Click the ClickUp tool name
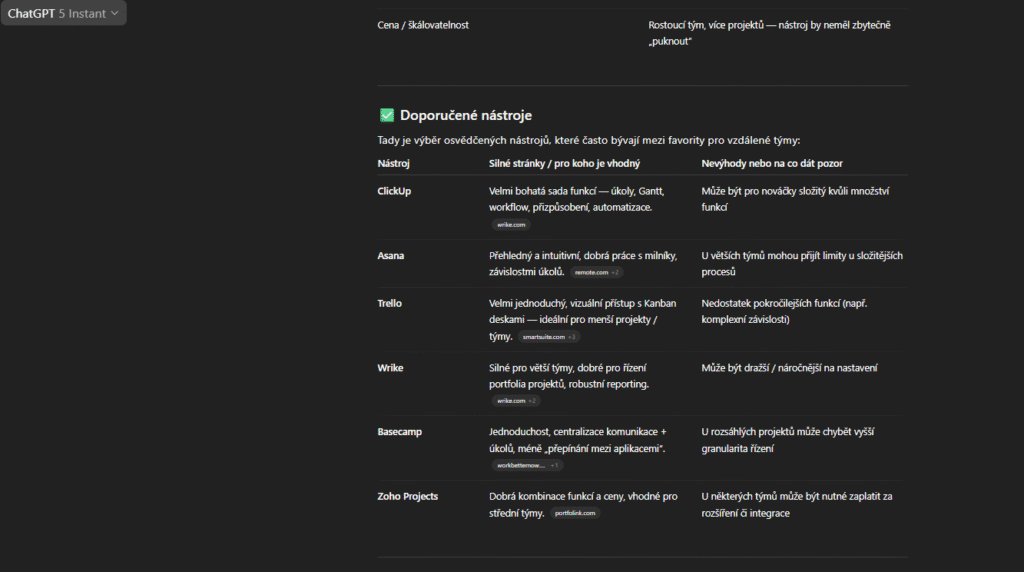 [x=394, y=190]
